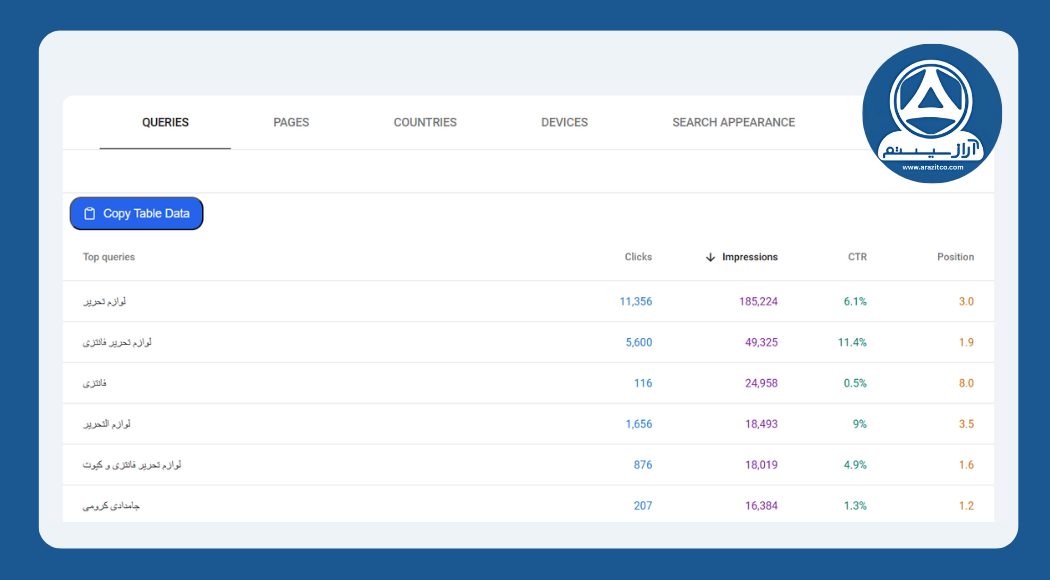This screenshot has width=1050, height=580.
Task: Click the clicks value 11,356 in first row
Action: tap(637, 300)
